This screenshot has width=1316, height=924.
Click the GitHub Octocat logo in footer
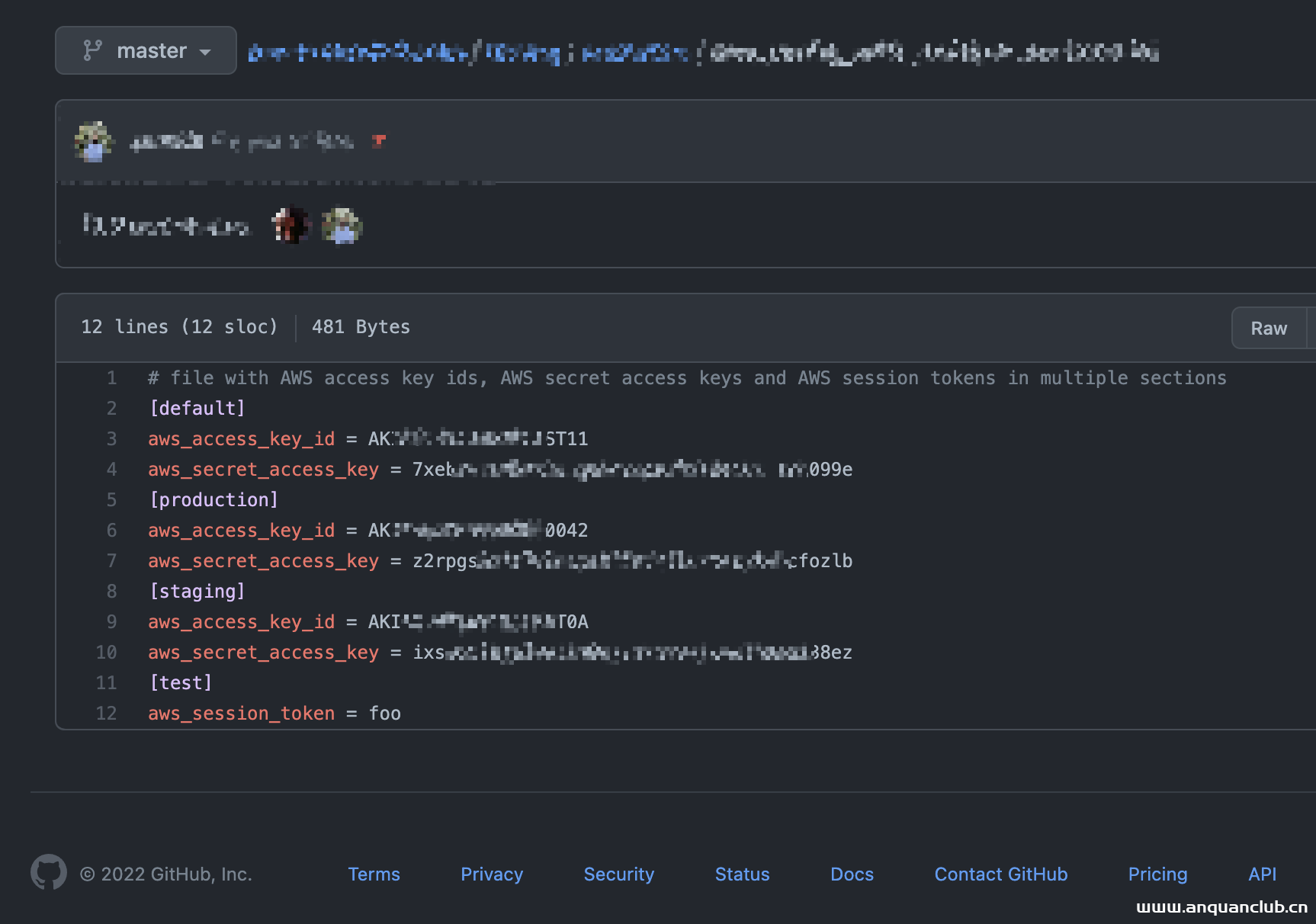[48, 872]
